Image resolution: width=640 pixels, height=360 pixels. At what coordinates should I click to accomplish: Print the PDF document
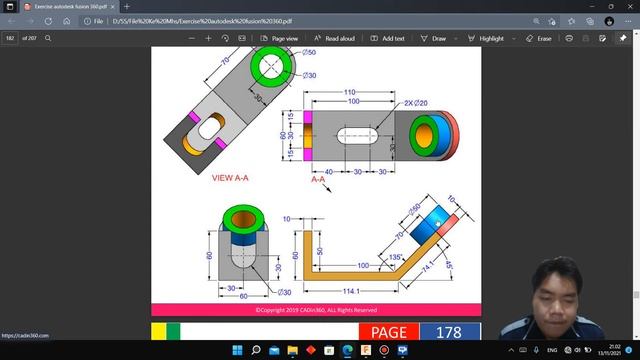pos(569,38)
